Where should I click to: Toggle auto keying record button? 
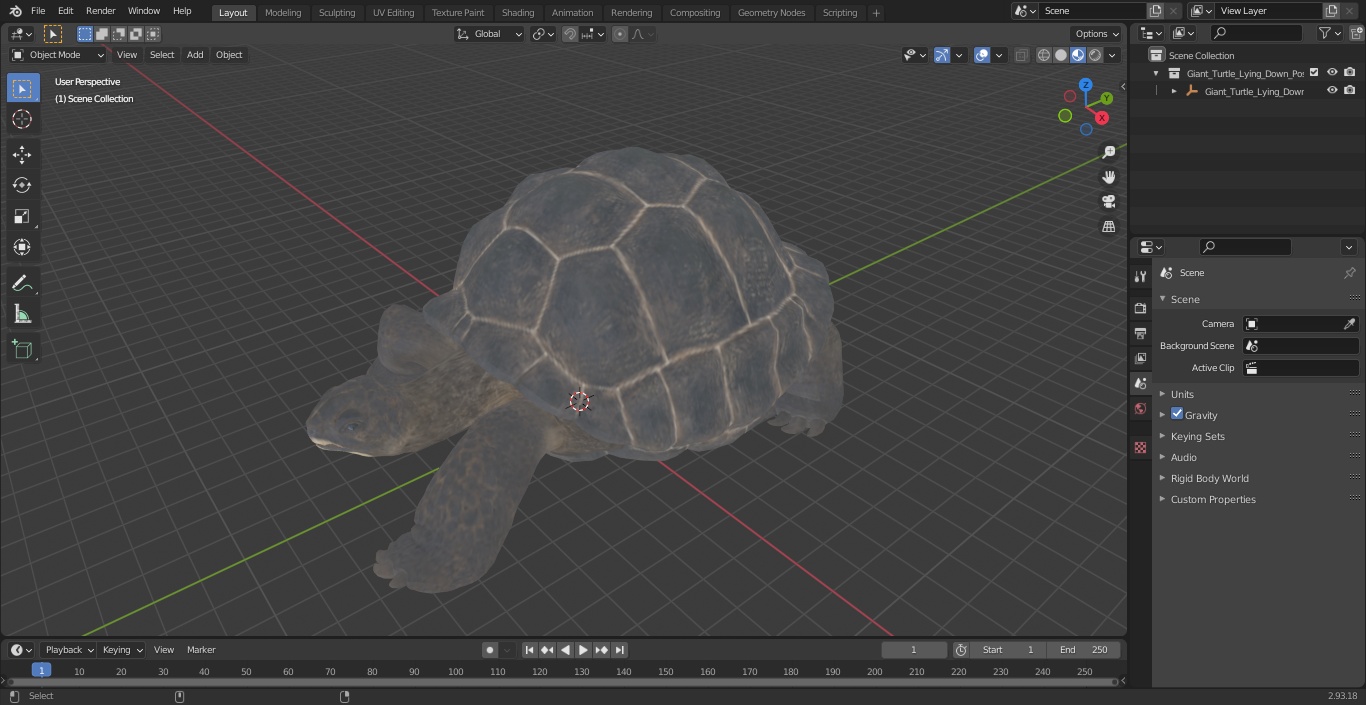point(490,650)
